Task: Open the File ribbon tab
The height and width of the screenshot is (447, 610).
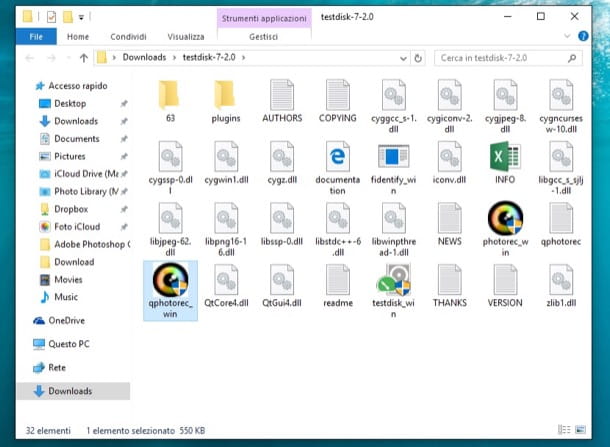Action: 36,37
